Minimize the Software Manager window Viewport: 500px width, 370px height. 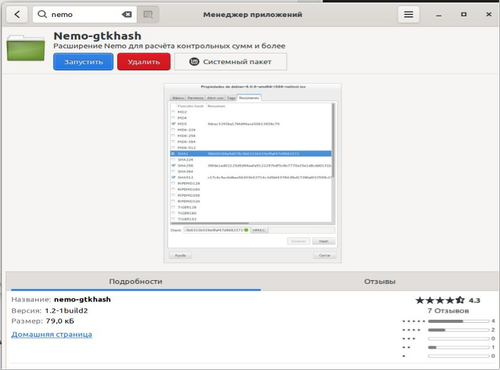439,15
